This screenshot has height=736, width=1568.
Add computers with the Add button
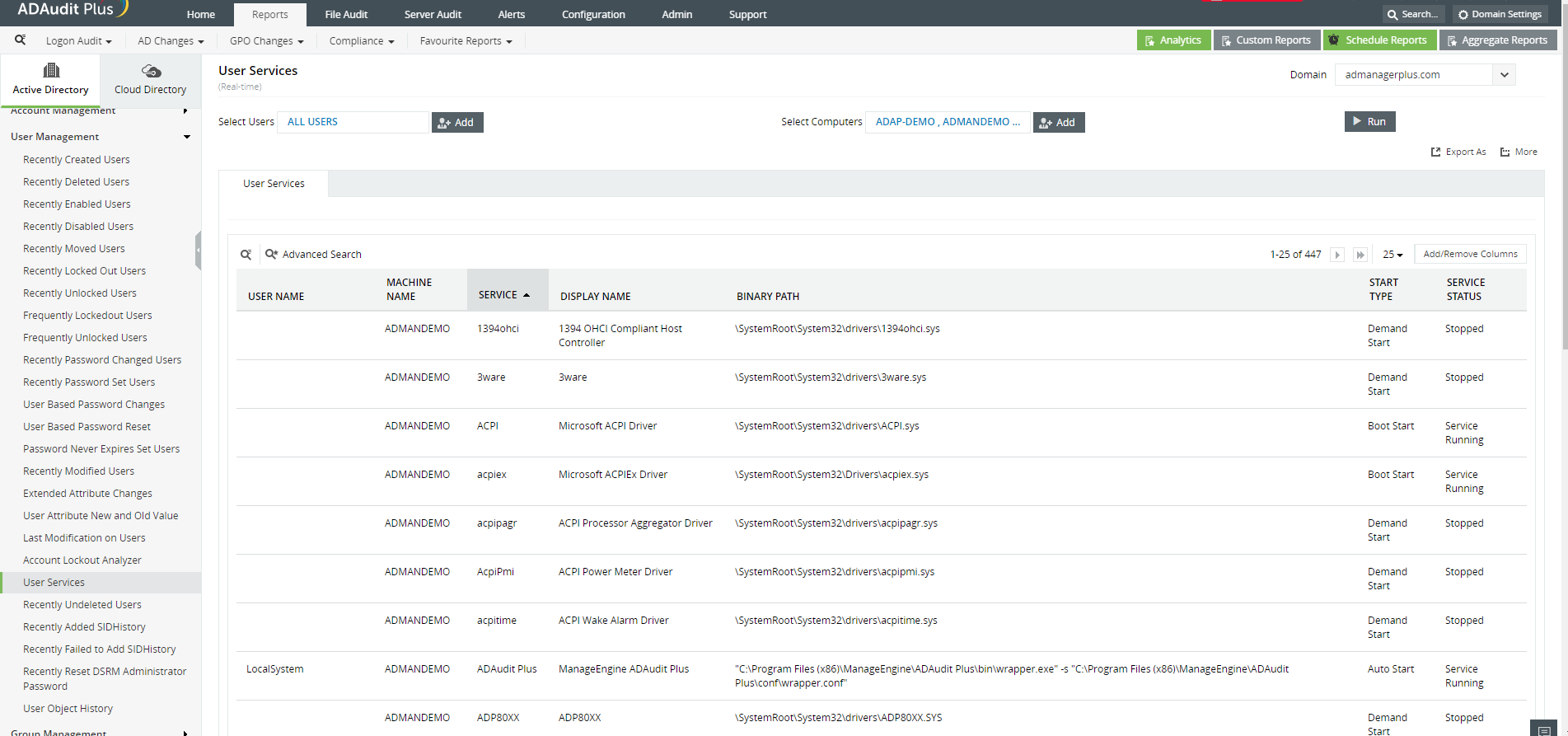[1059, 122]
